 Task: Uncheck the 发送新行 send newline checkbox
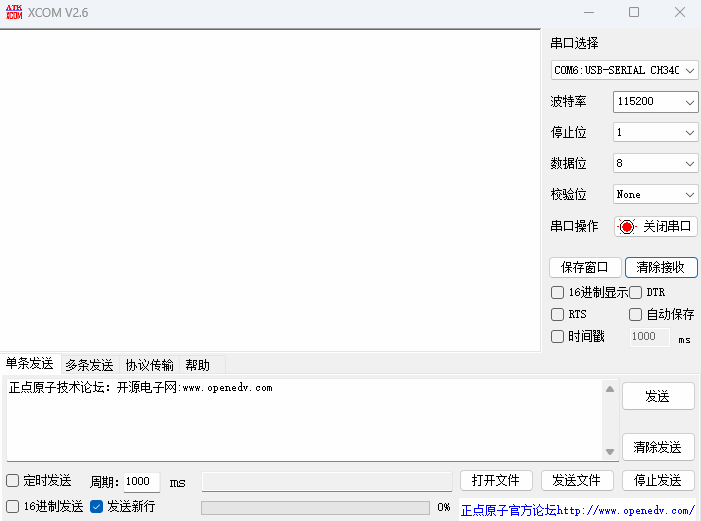pos(97,507)
